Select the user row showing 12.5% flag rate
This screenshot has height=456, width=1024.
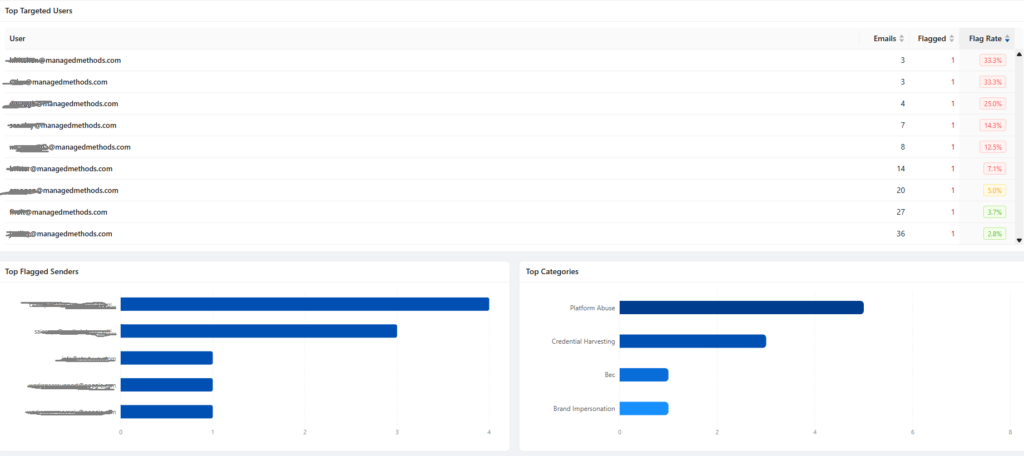click(x=509, y=147)
